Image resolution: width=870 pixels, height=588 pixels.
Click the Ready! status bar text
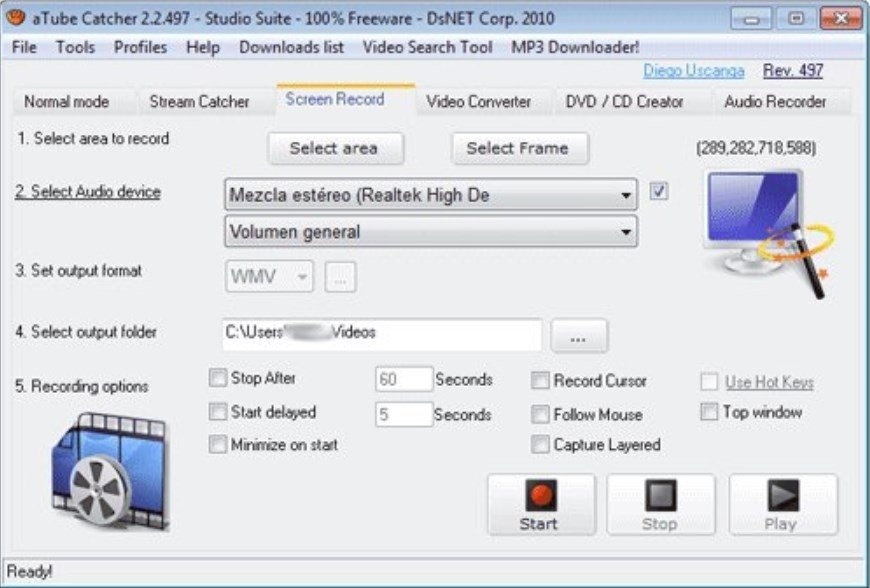(29, 571)
